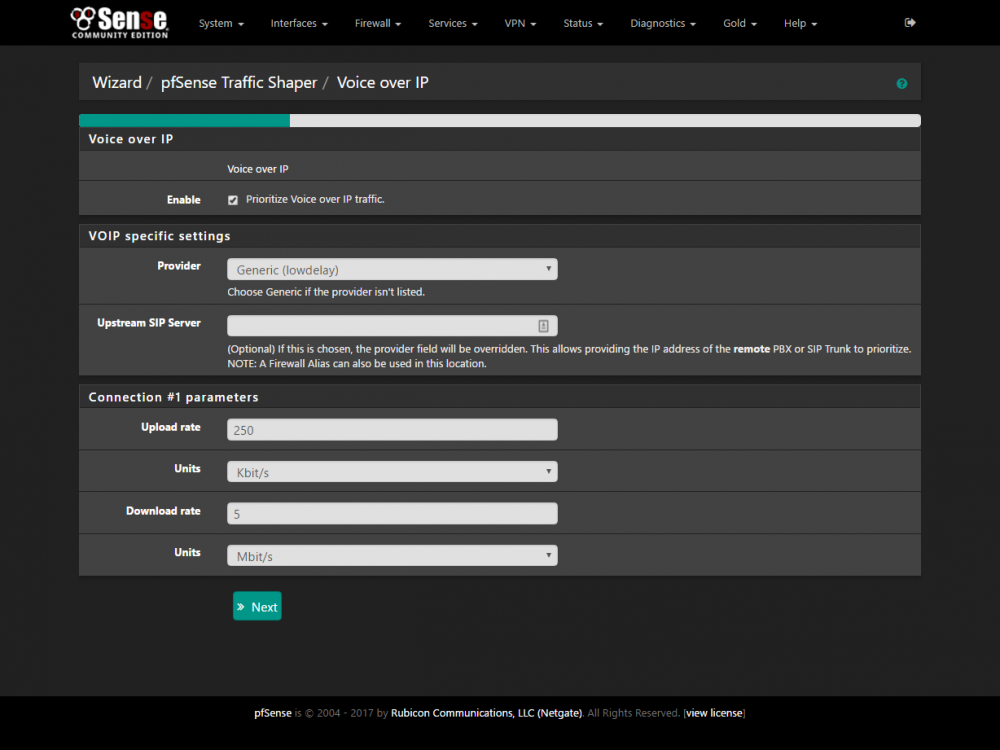Follow the view license link
This screenshot has width=1000, height=750.
click(714, 713)
